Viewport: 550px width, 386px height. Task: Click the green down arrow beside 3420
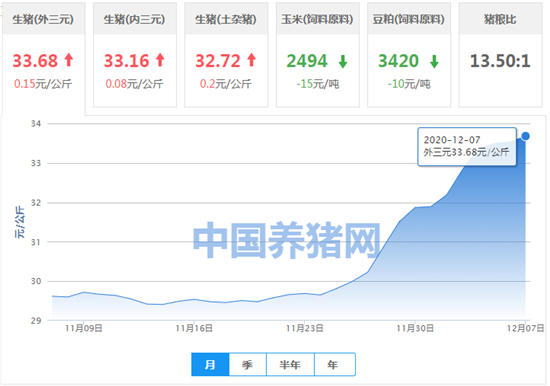point(434,61)
